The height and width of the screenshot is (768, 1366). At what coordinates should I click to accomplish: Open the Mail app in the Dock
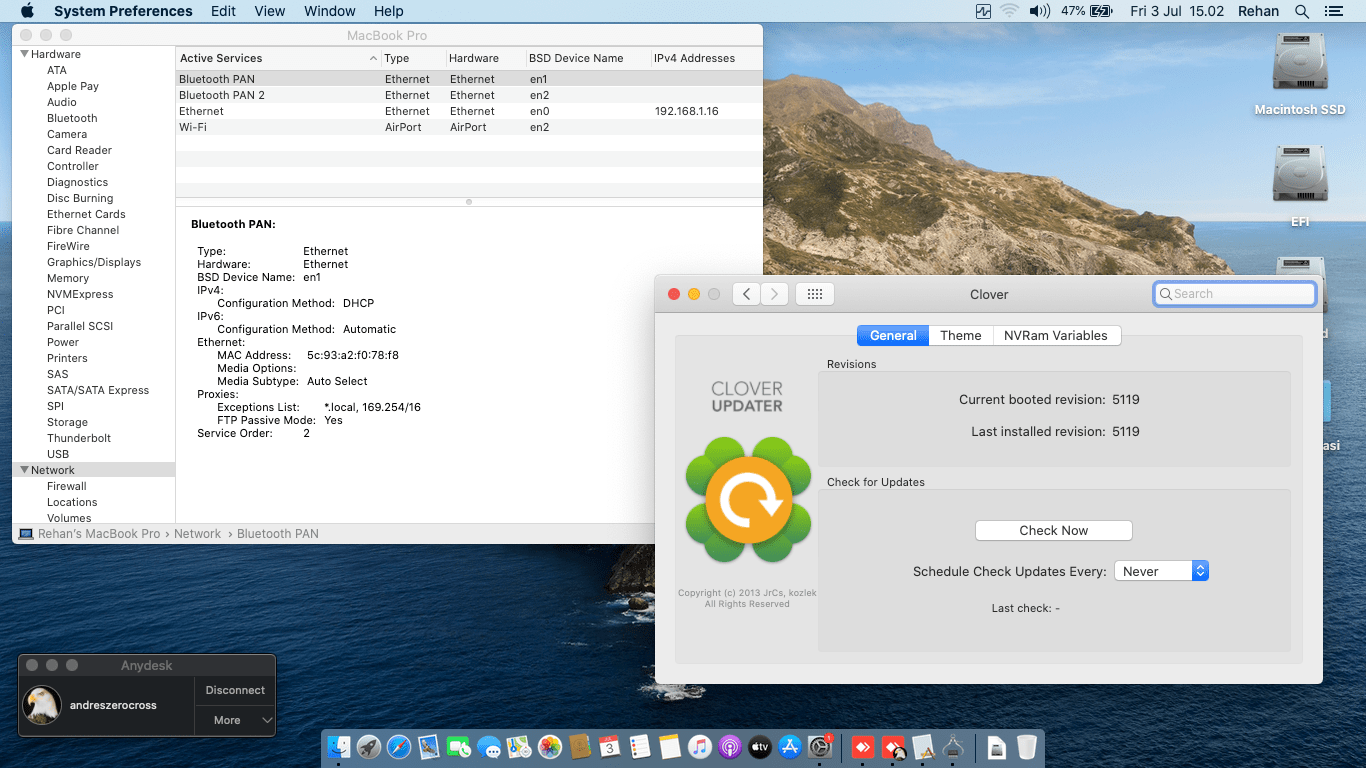pos(429,747)
